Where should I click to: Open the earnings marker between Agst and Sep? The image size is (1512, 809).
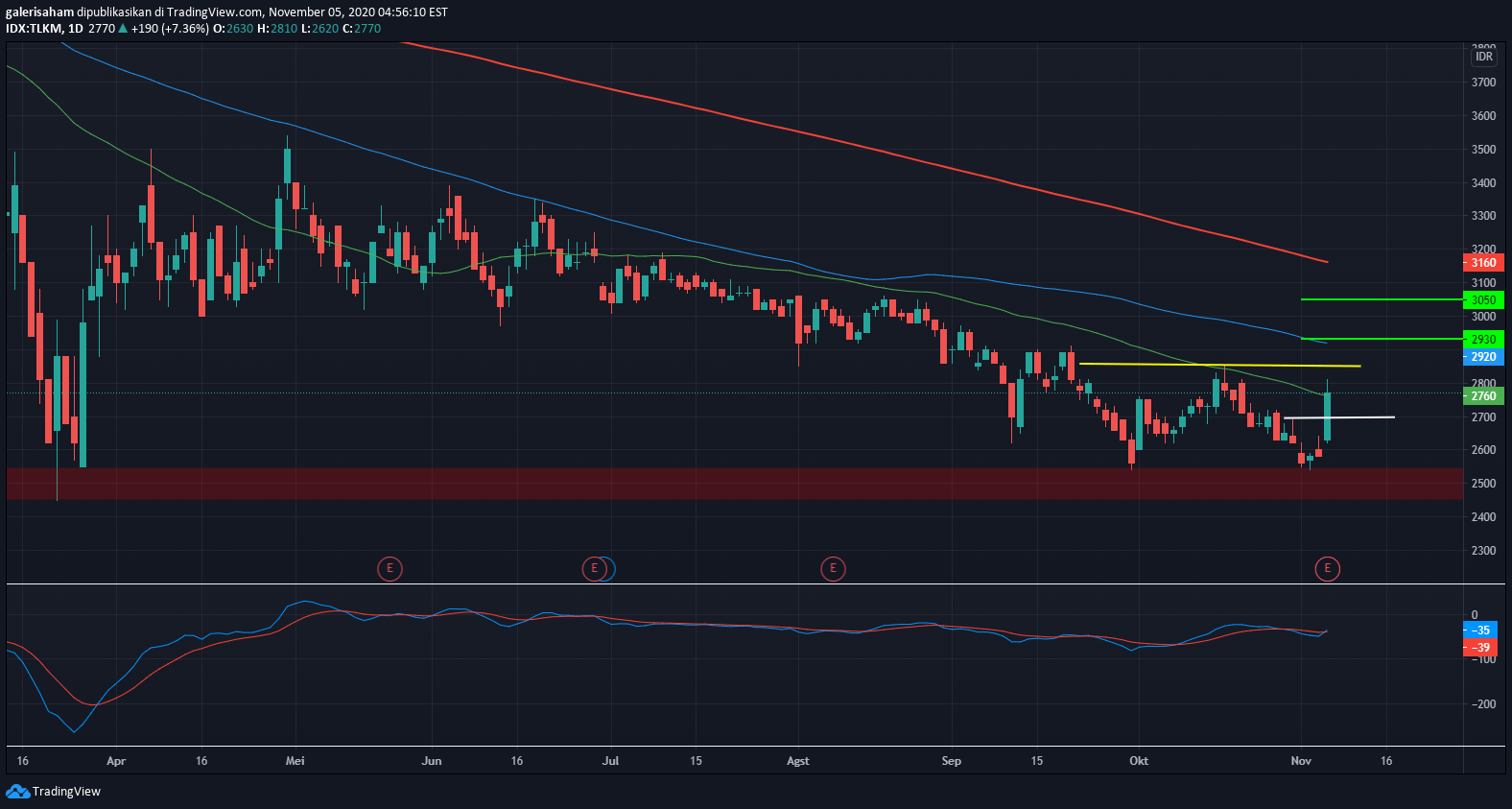tap(833, 569)
